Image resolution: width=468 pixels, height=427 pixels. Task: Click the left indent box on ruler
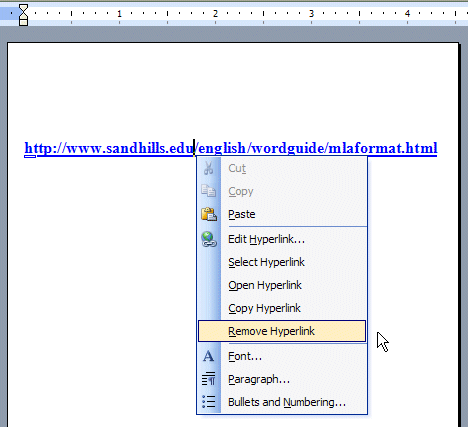(x=23, y=23)
